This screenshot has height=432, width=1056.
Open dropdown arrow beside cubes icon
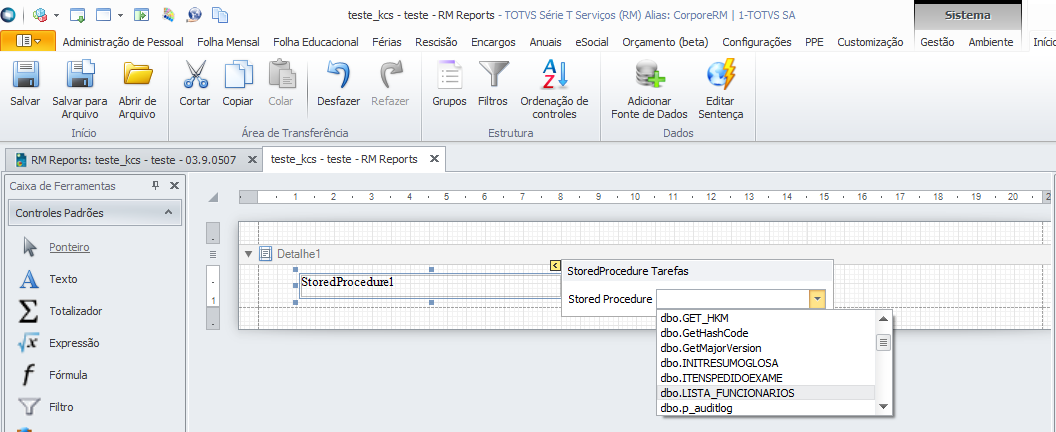pos(56,15)
